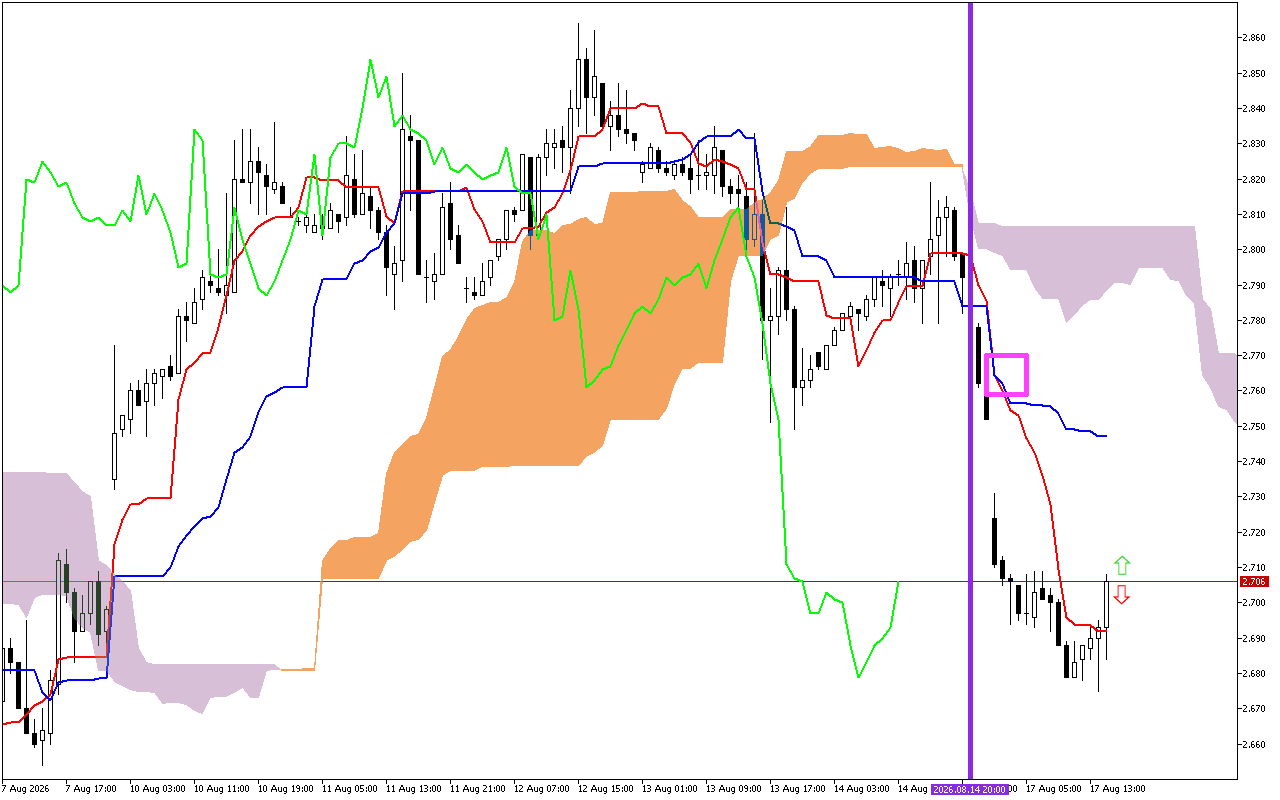This screenshot has width=1280, height=800.
Task: Select the 2.840 price level label
Action: tap(1253, 108)
